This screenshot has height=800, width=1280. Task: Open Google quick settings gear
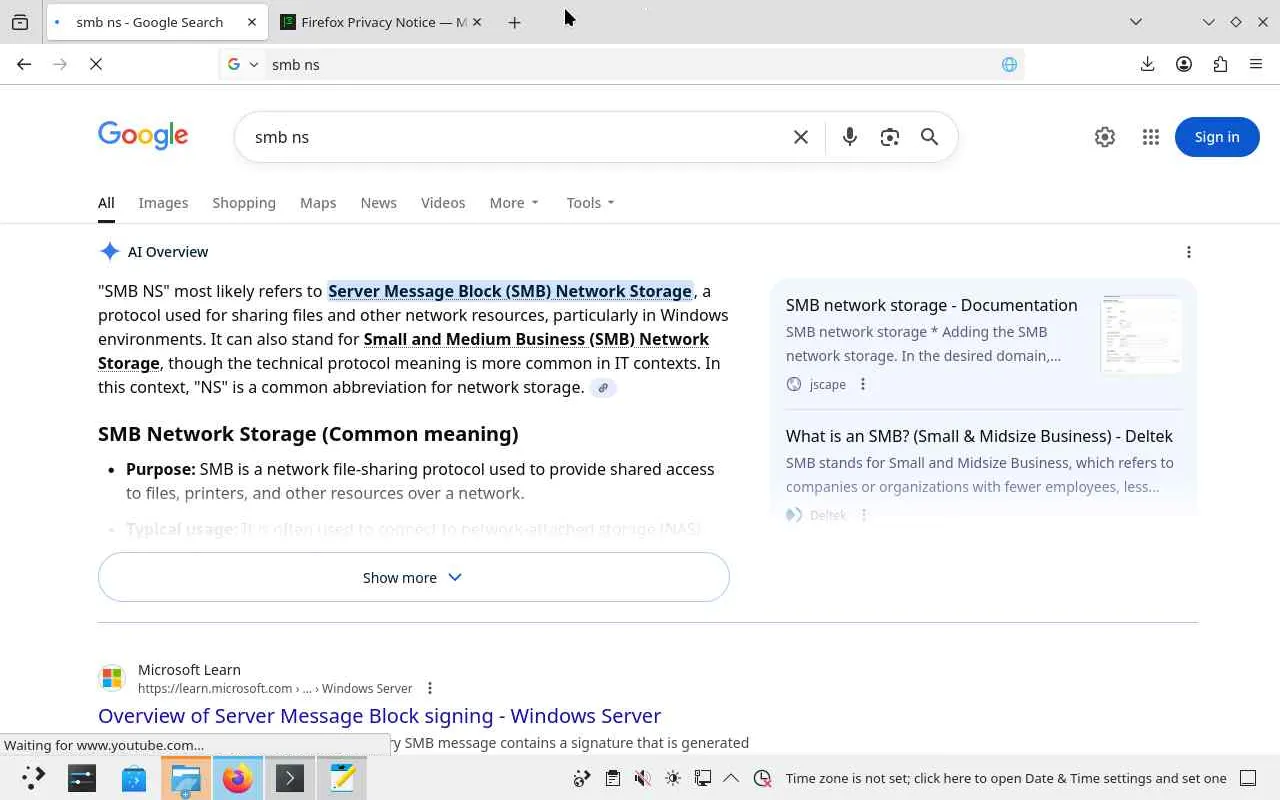[x=1105, y=137]
